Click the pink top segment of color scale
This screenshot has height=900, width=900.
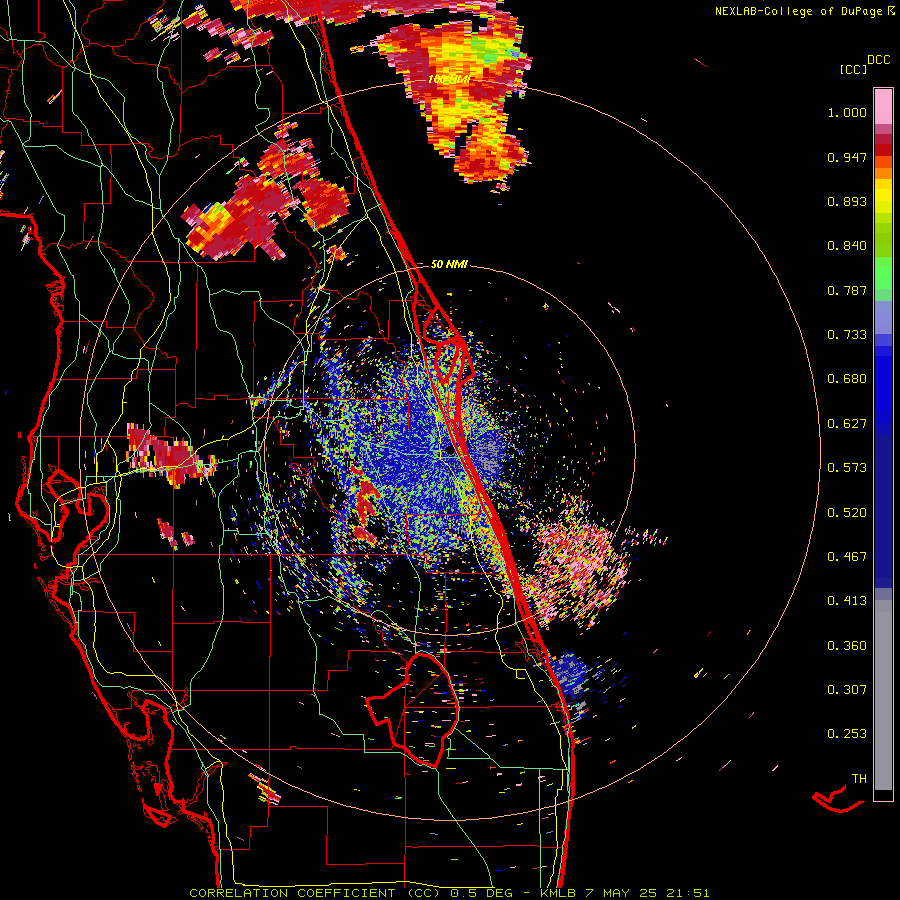pos(883,107)
